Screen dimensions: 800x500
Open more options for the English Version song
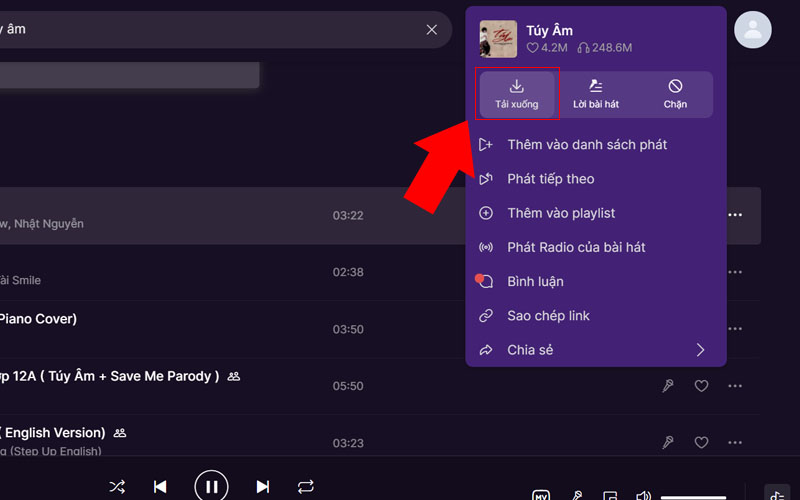tap(735, 442)
